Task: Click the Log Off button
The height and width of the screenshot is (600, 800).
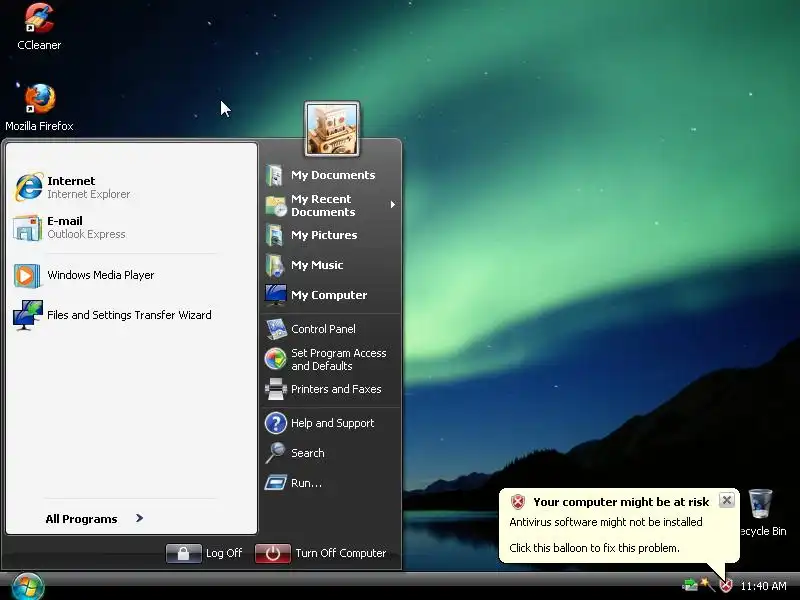Action: (205, 553)
